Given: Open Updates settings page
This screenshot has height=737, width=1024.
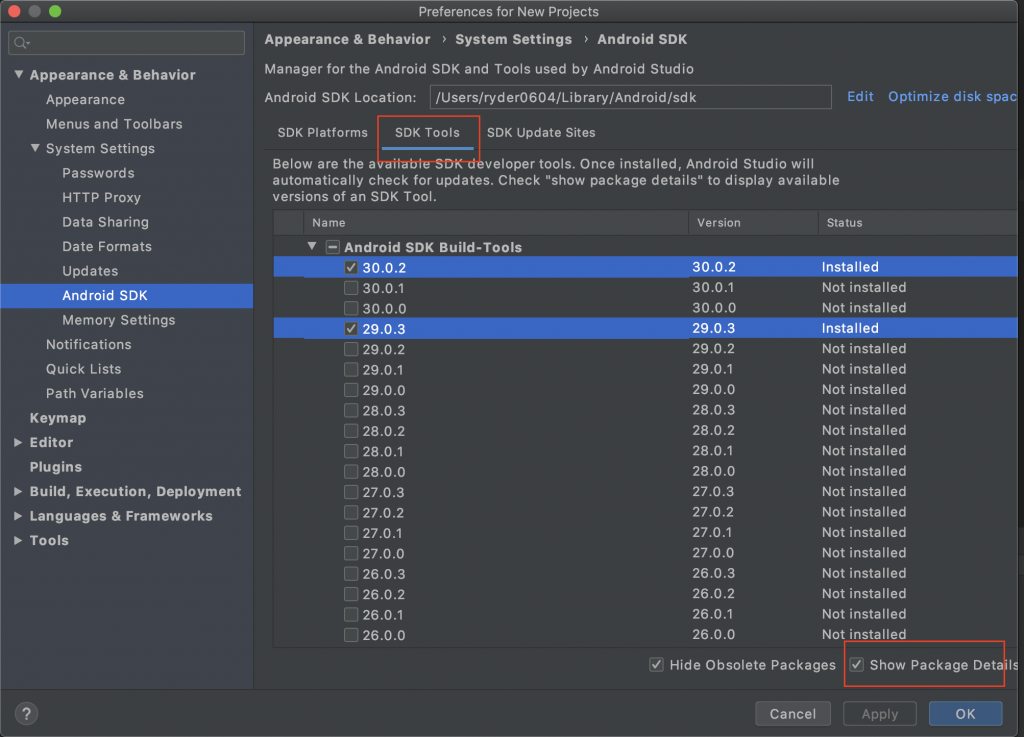Looking at the screenshot, I should tap(90, 271).
